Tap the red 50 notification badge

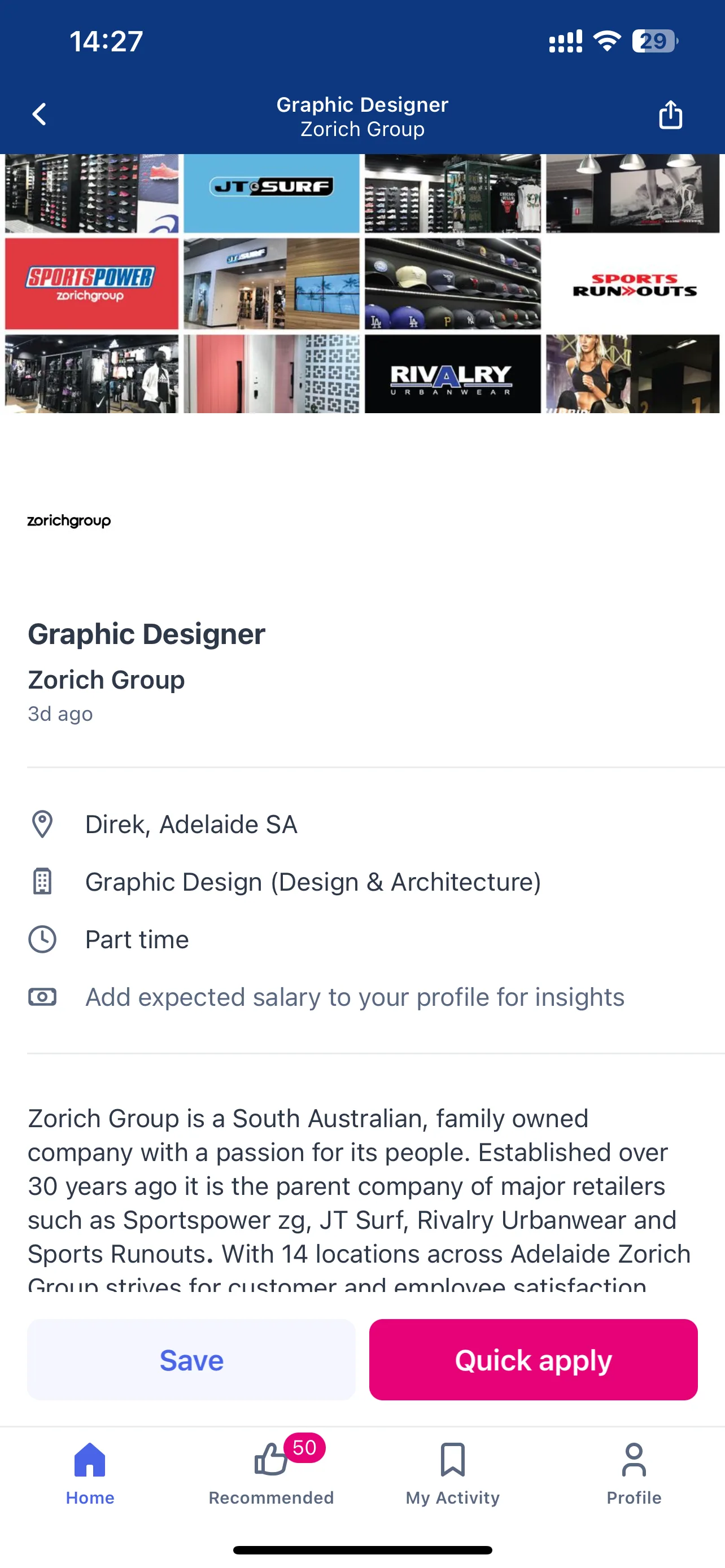pos(304,1447)
